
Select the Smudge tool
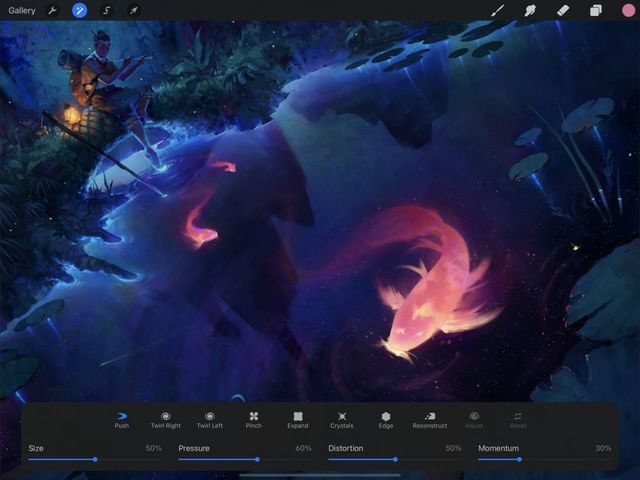[530, 11]
